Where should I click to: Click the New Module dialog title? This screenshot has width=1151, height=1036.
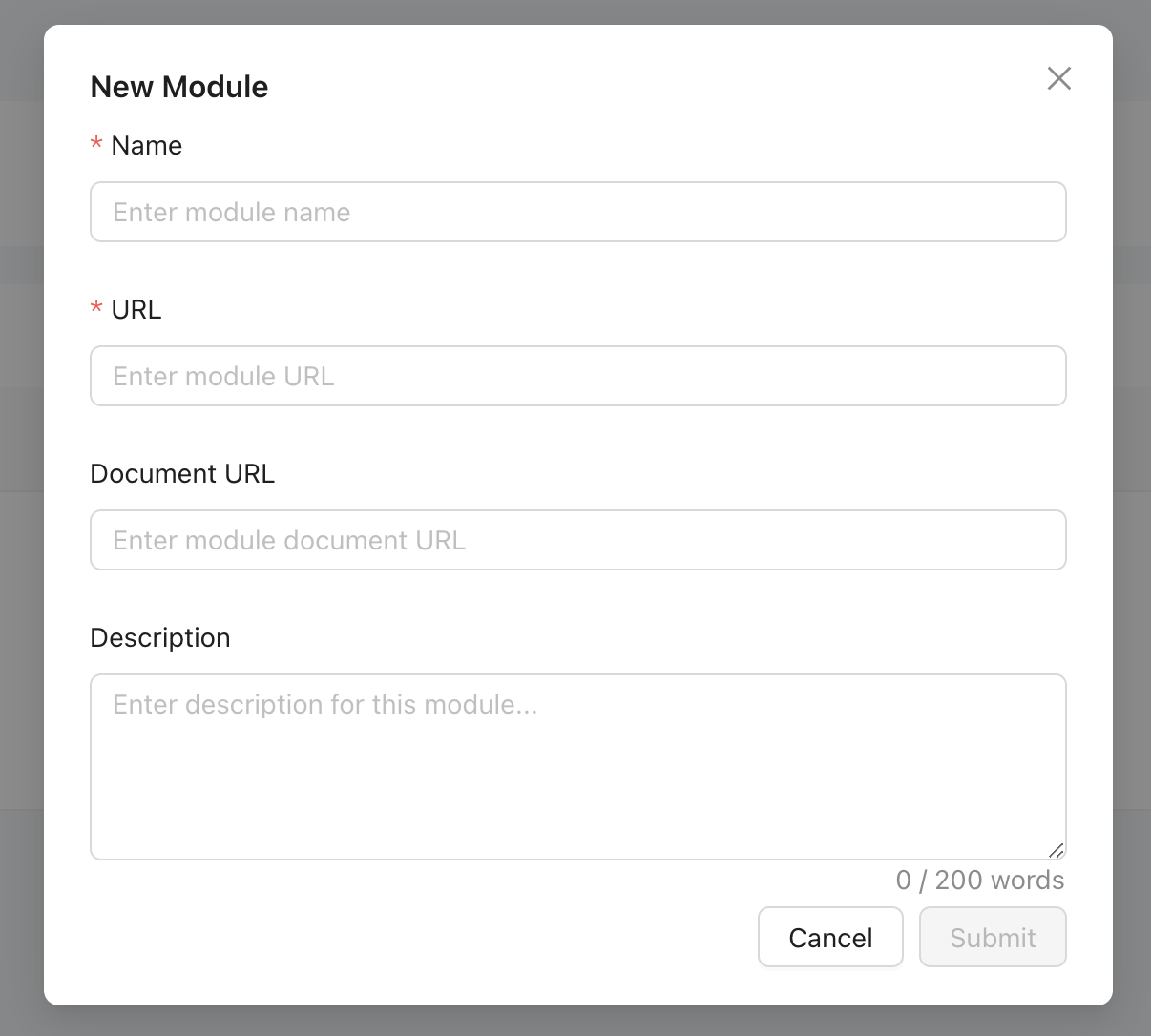point(178,87)
